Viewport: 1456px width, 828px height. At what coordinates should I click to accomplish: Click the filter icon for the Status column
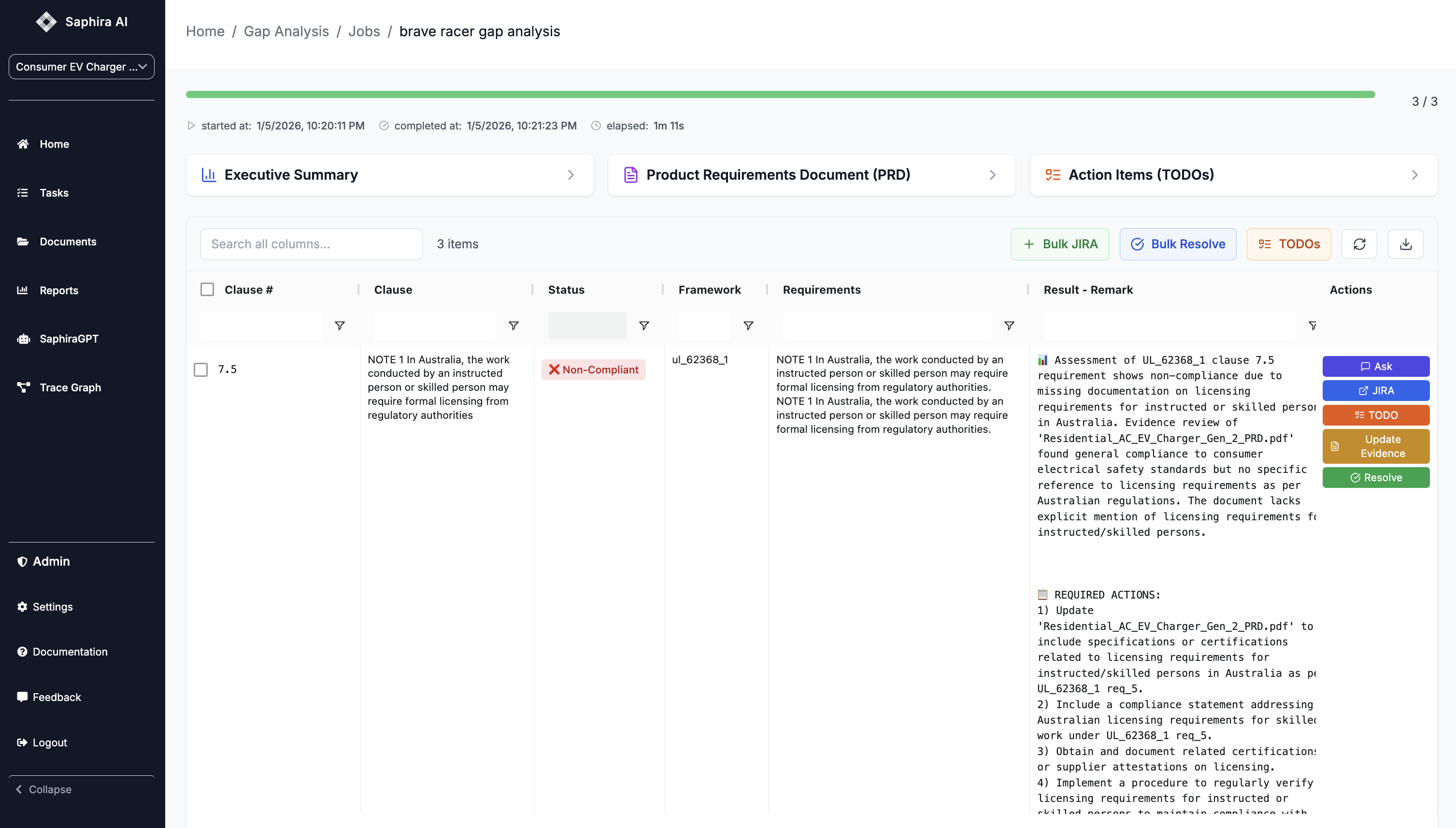643,326
